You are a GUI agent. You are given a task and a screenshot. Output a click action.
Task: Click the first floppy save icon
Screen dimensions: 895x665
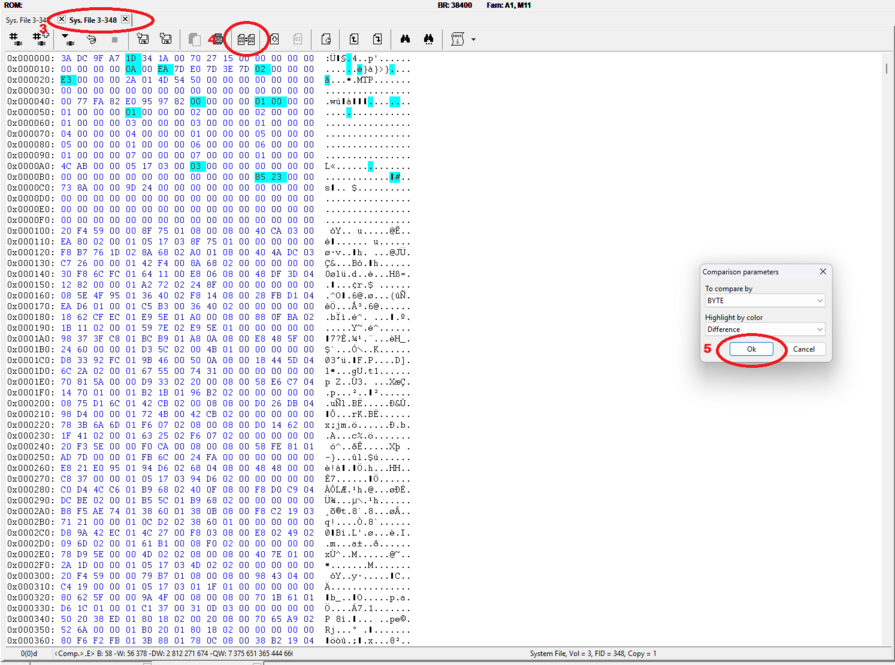tap(143, 39)
